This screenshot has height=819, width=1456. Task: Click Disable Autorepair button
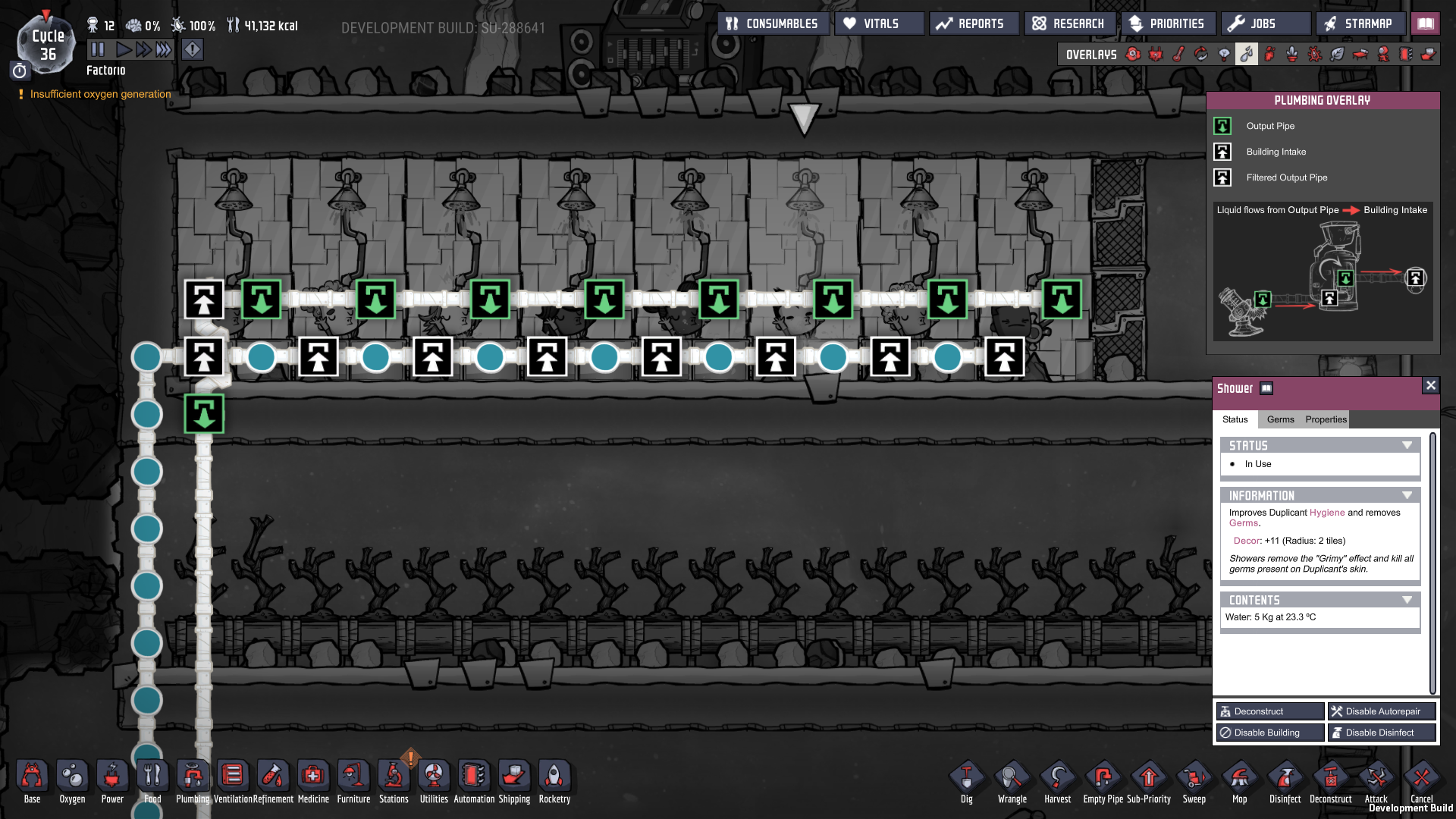pos(1382,711)
